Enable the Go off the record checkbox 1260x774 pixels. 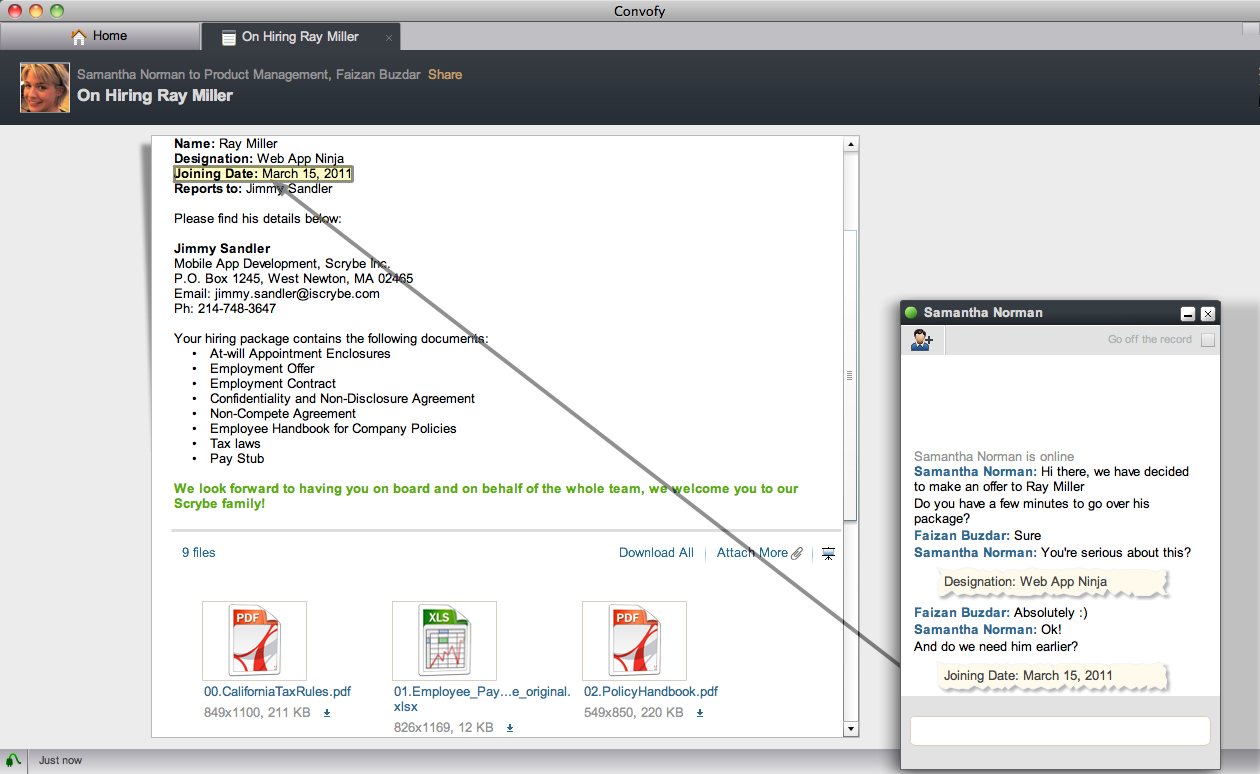[1208, 340]
